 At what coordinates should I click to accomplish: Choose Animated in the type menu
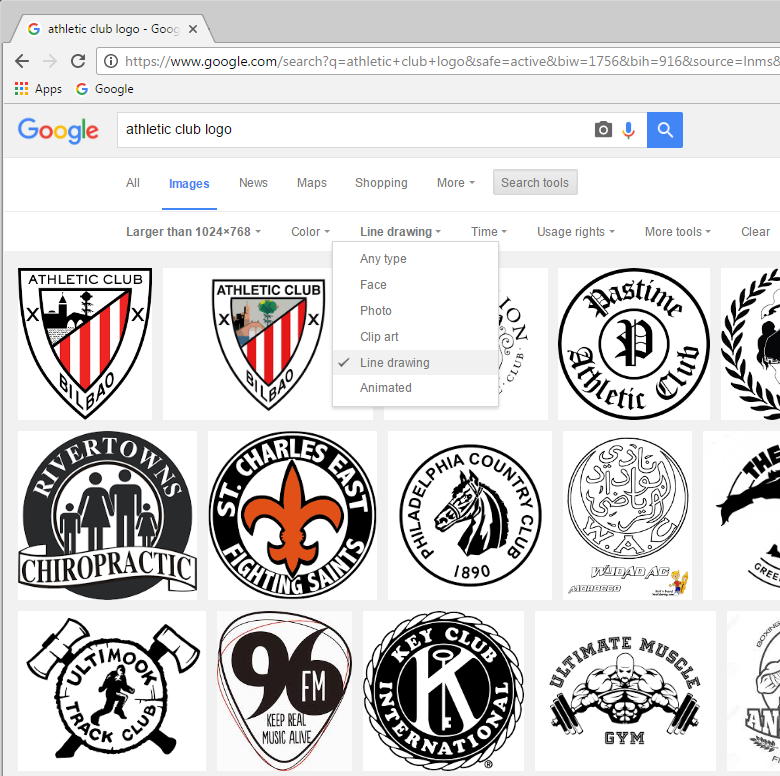tap(415, 388)
